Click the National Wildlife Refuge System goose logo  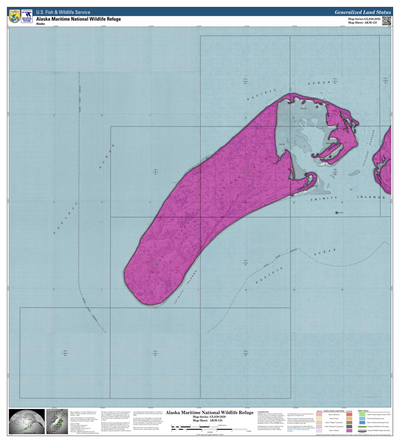coord(27,16)
